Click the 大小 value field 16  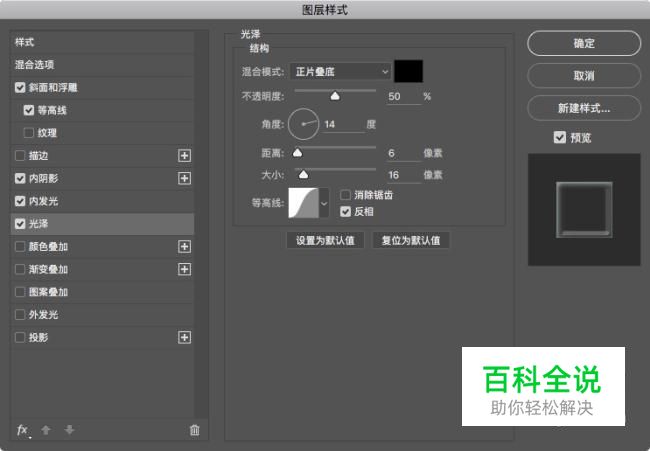[x=404, y=175]
